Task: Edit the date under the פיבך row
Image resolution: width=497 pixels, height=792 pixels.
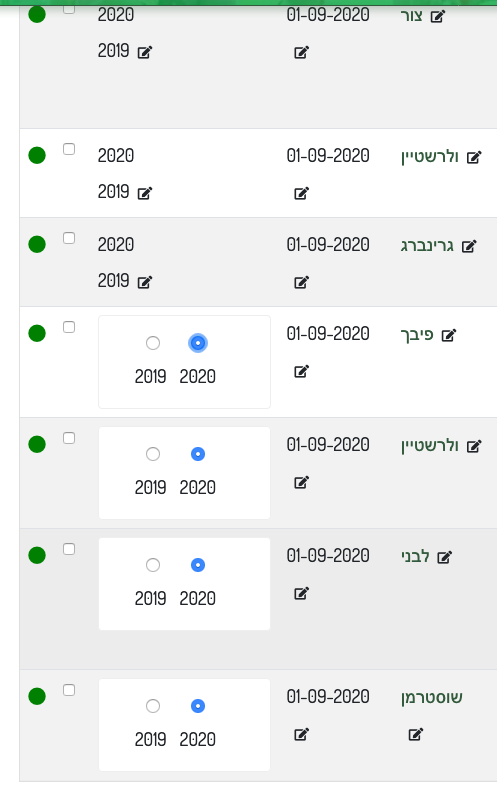Action: (x=301, y=371)
